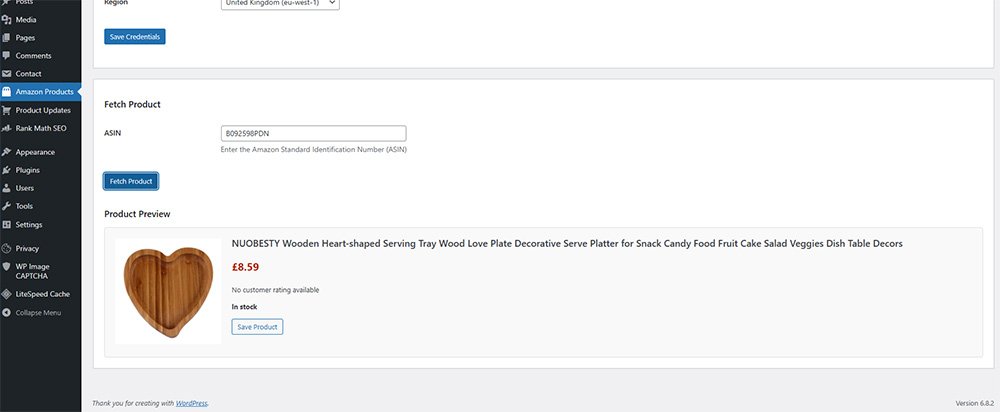Open the Amazon Products menu
Image resolution: width=1000 pixels, height=412 pixels.
click(x=44, y=92)
